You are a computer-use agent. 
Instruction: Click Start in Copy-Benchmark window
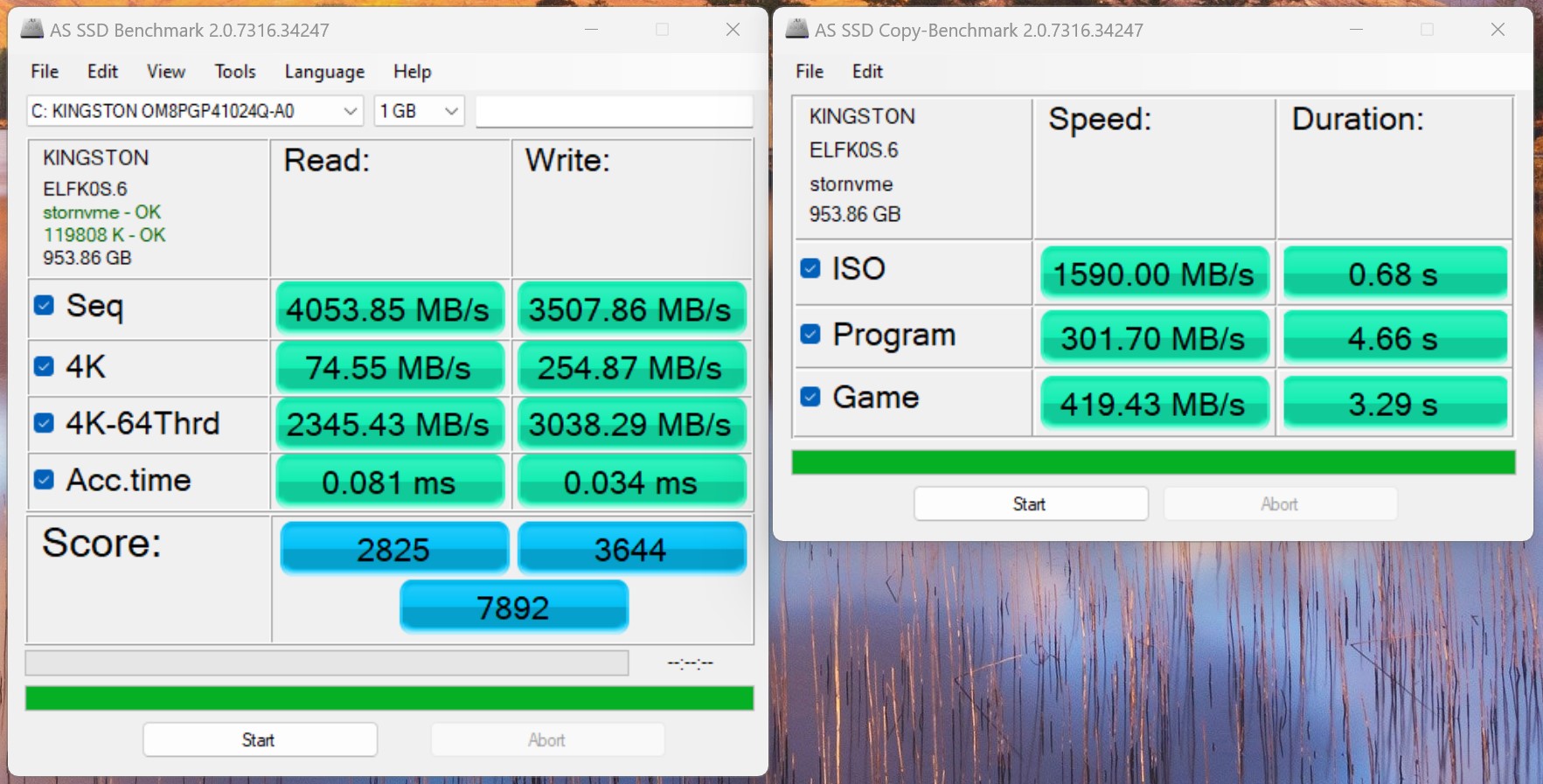1031,503
